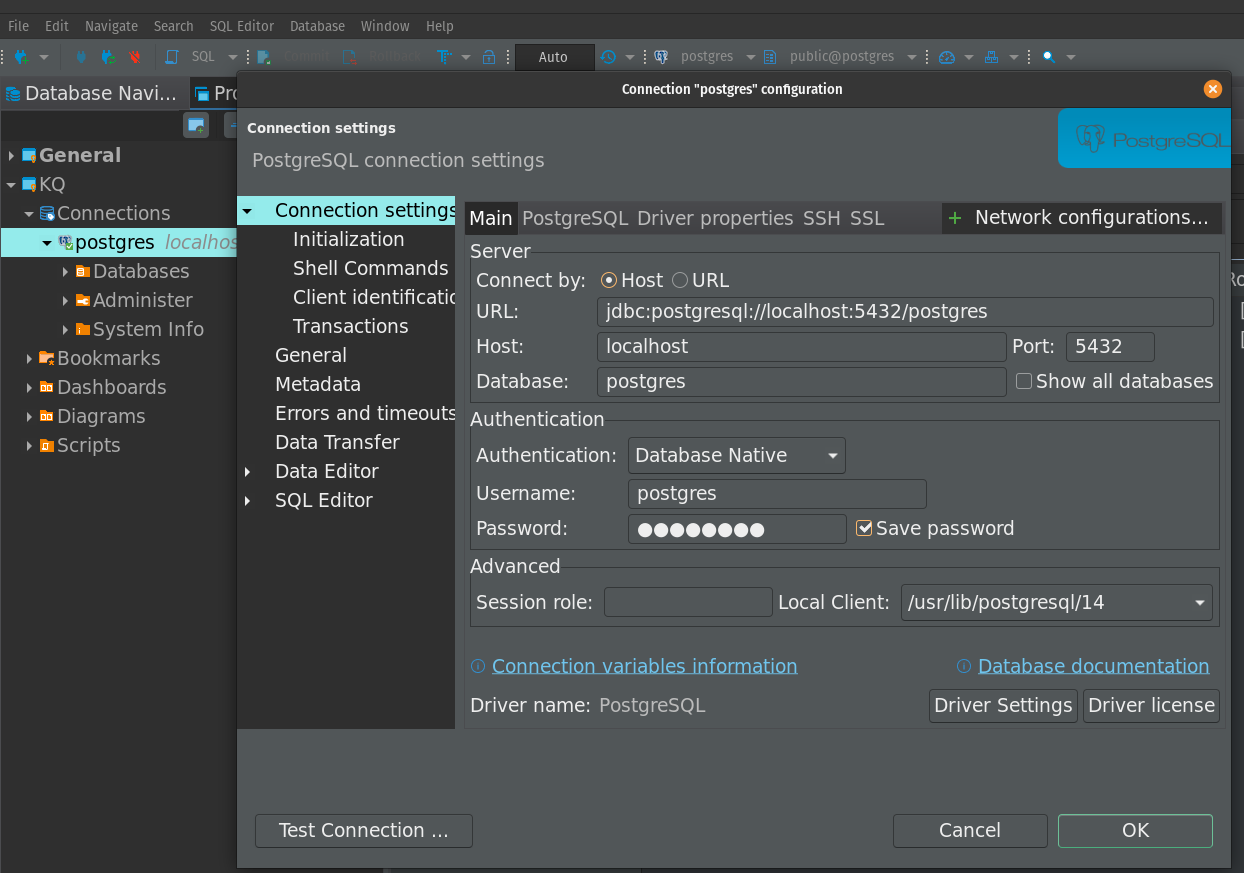Select Metadata in settings tree
Viewport: 1244px width, 873px height.
pyautogui.click(x=317, y=384)
